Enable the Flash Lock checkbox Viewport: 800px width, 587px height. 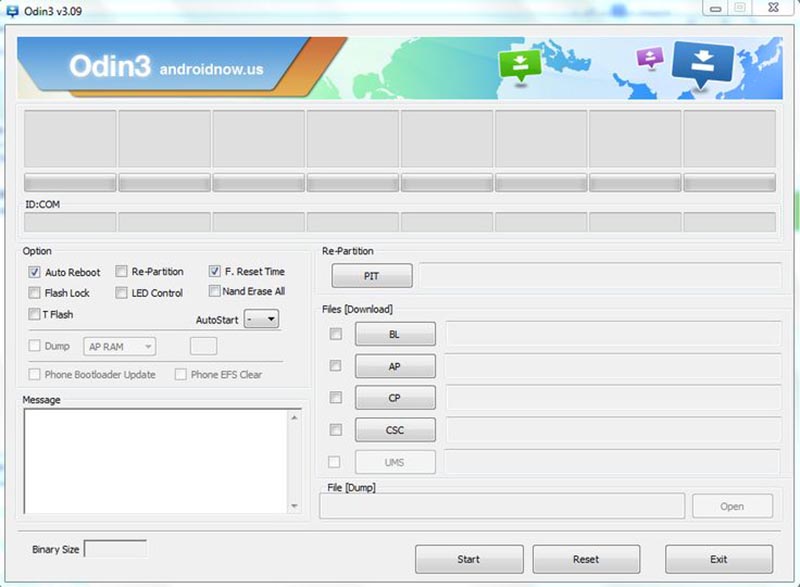pos(34,293)
